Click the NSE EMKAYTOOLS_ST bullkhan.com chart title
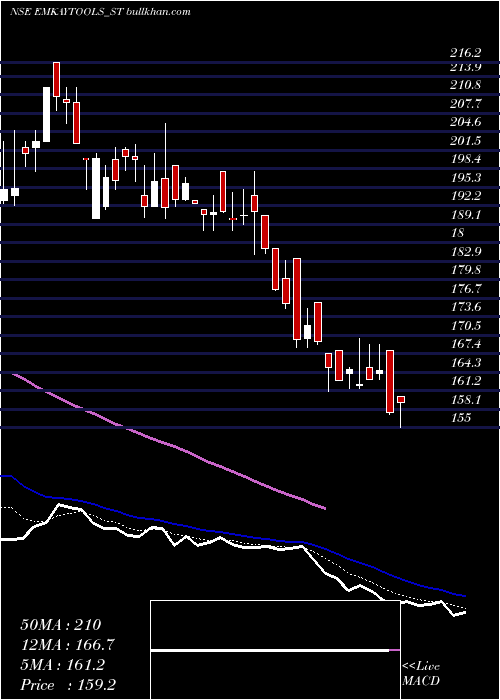Viewport: 500px width, 700px height. click(x=100, y=12)
